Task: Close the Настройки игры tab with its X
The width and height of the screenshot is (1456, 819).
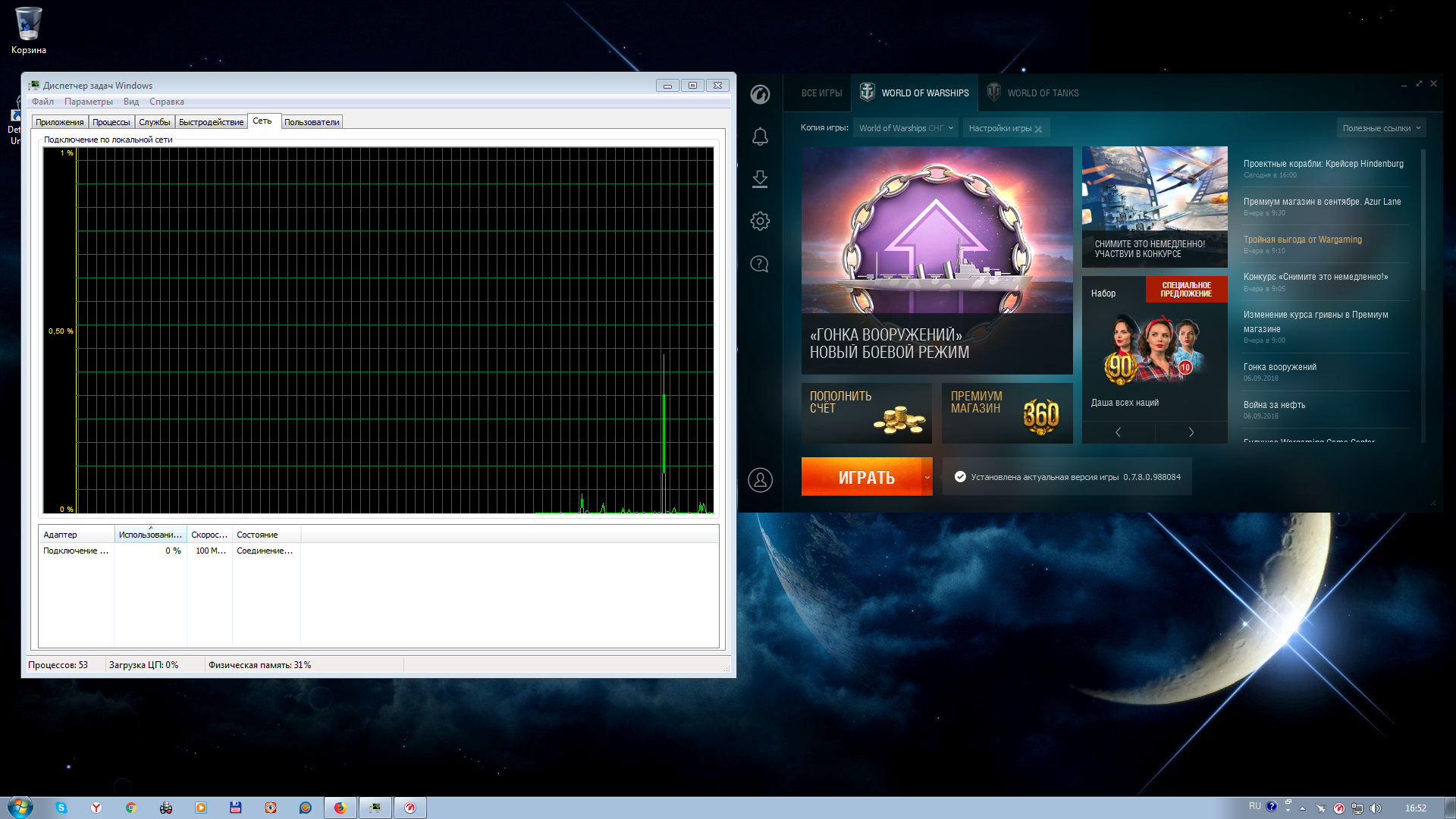Action: click(x=1038, y=129)
